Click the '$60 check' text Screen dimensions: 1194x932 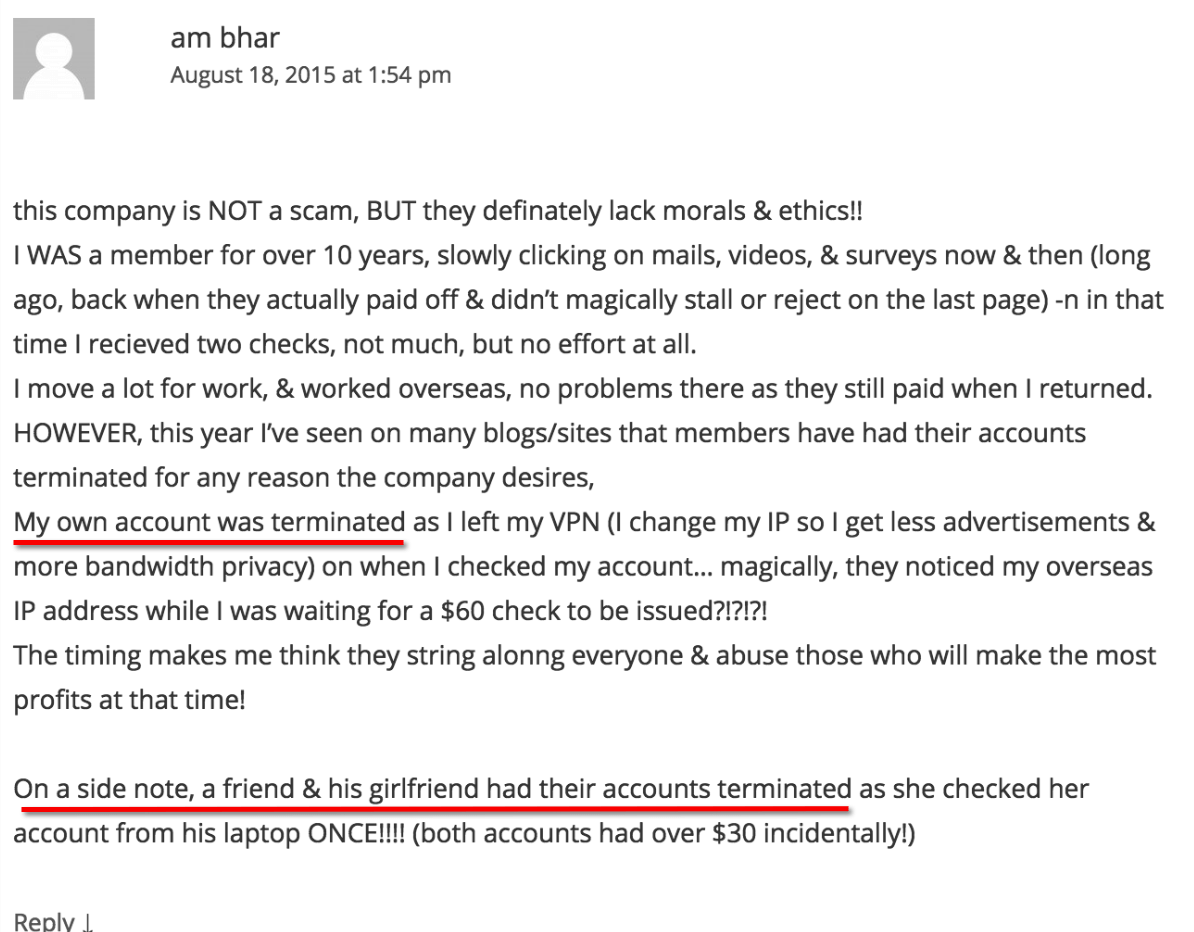(493, 611)
